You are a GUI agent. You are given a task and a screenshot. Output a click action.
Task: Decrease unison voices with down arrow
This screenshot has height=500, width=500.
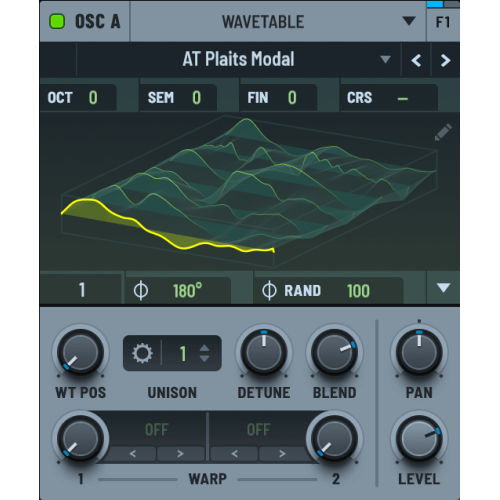[x=204, y=359]
